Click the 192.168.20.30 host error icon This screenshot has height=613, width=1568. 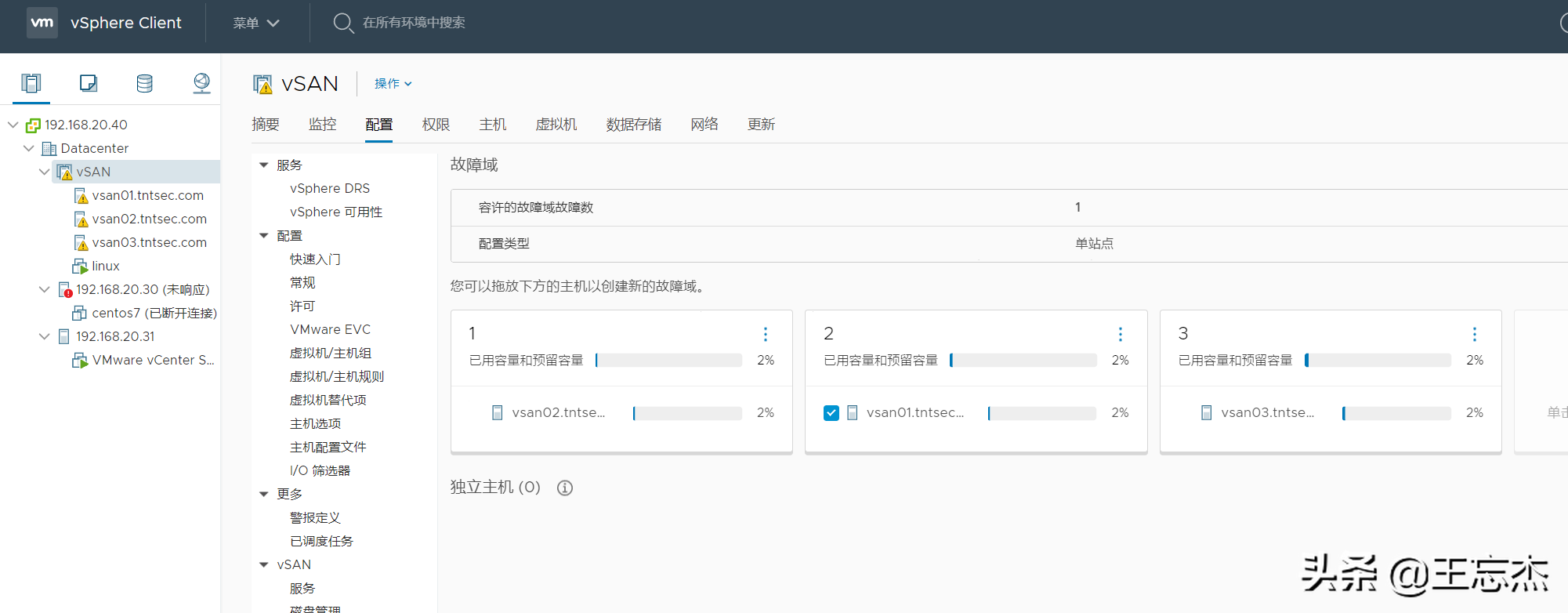pos(65,290)
